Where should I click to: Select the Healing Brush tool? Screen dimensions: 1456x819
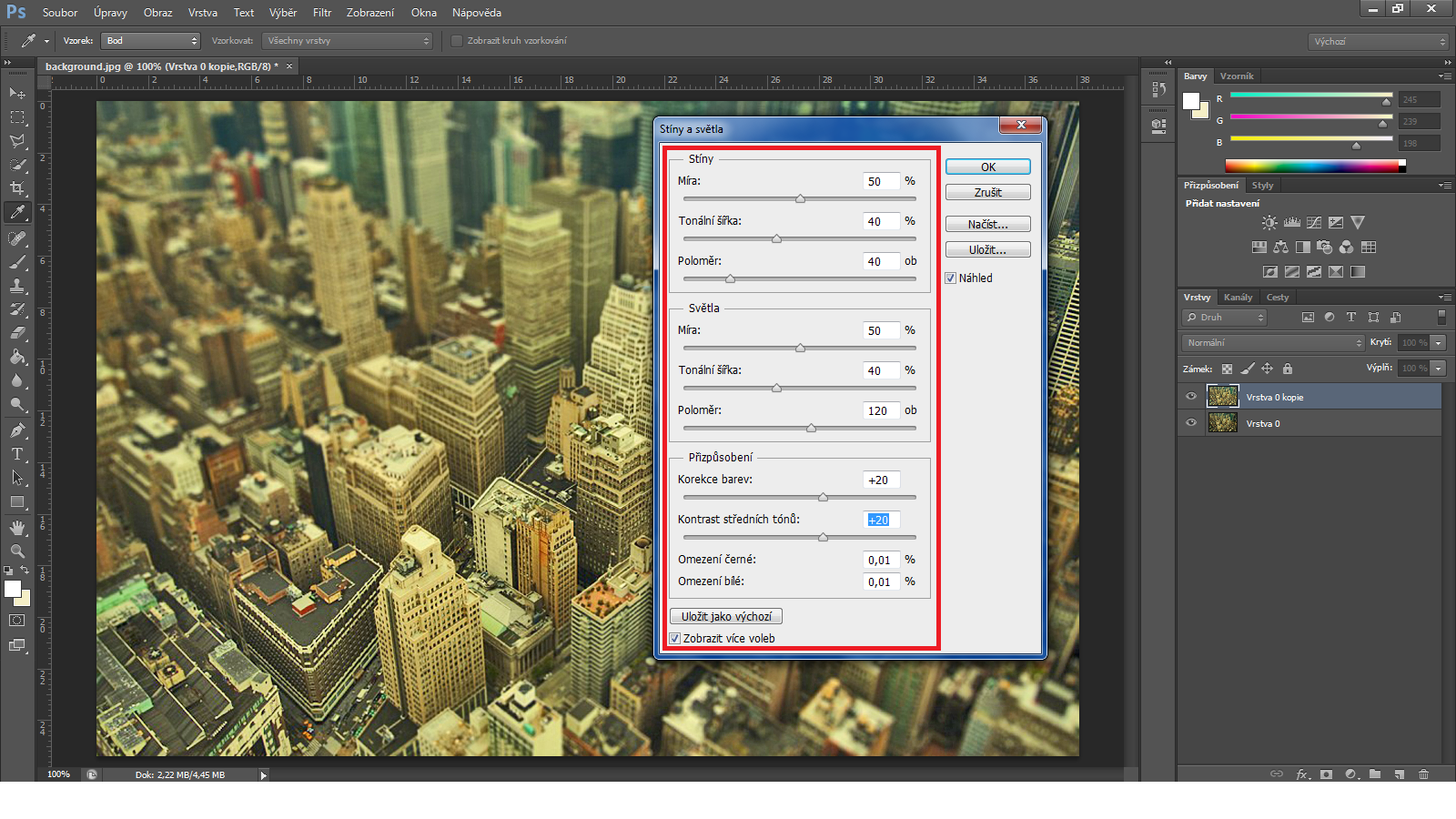click(17, 238)
